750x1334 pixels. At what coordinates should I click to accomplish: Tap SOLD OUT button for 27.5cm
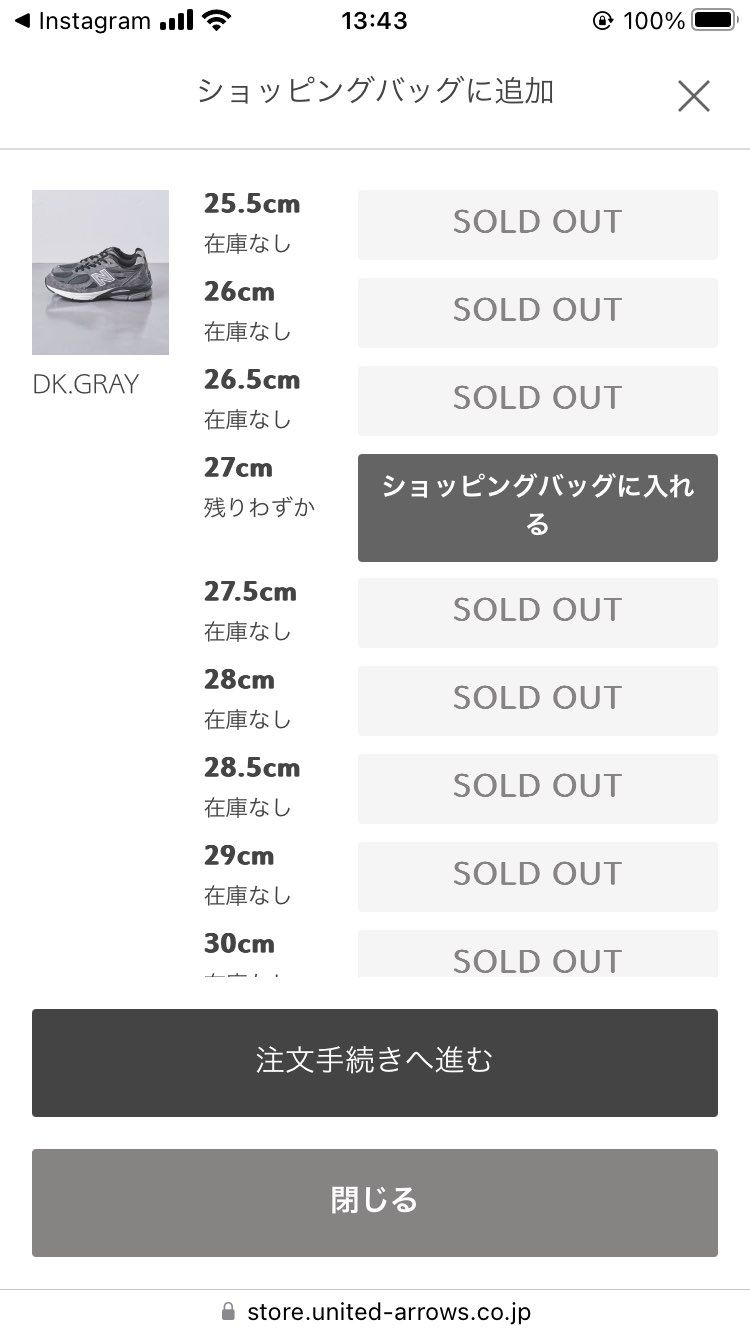537,612
